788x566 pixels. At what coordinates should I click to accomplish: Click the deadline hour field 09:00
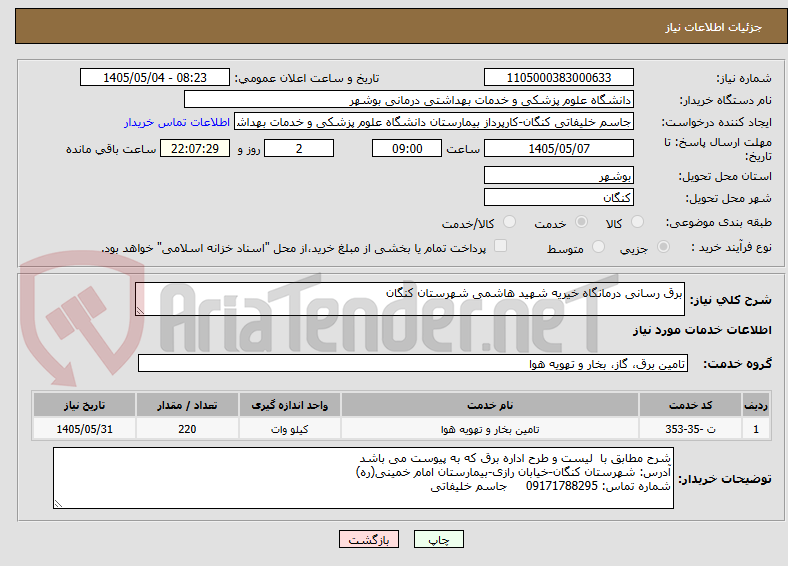pyautogui.click(x=407, y=148)
